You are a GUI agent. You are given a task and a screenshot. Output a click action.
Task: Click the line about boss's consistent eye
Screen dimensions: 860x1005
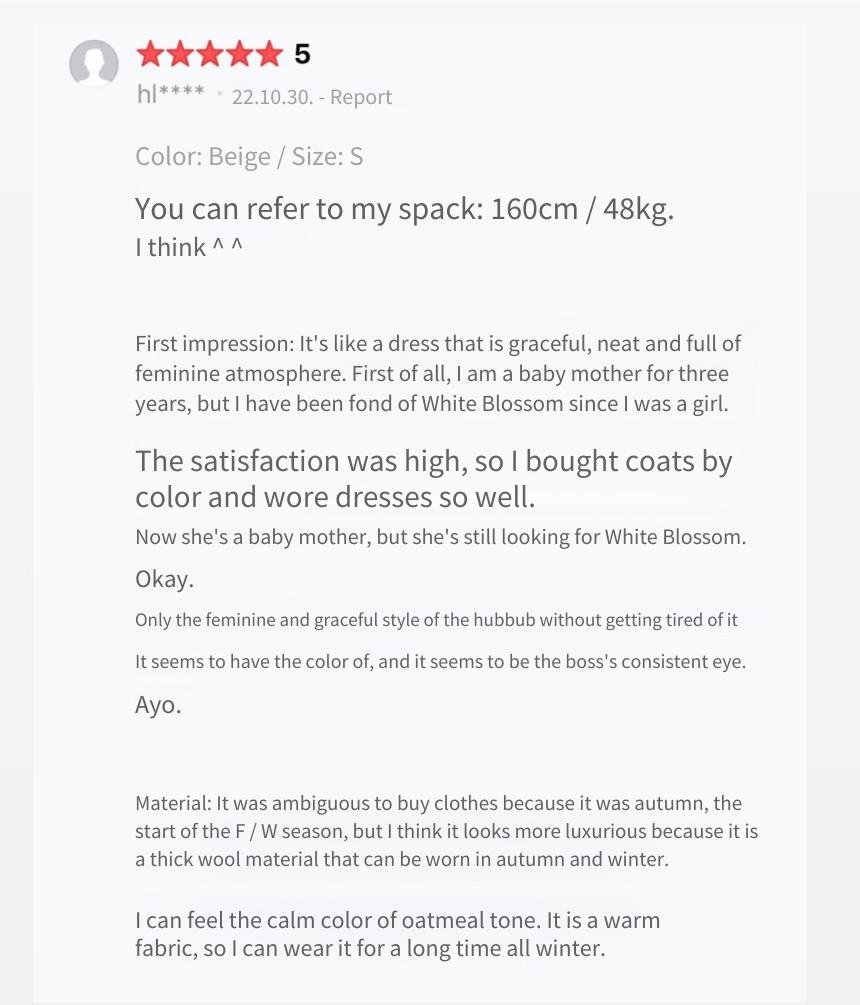[440, 661]
